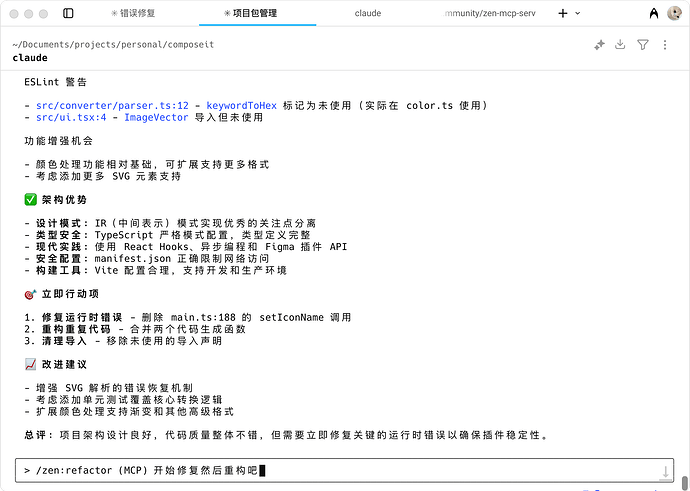Expand the new tab options chevron
This screenshot has height=491, width=690.
point(578,13)
